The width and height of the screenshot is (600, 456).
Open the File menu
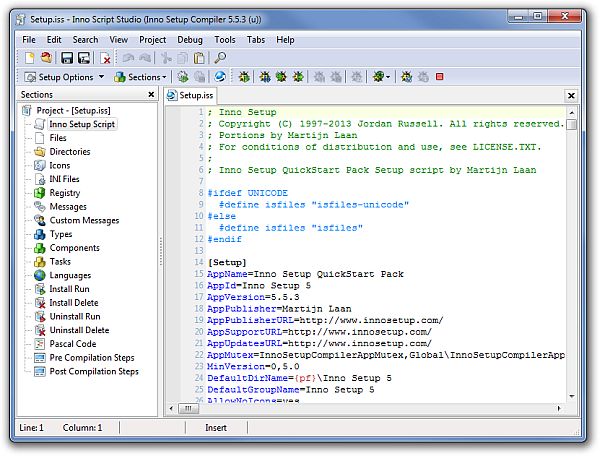point(29,40)
